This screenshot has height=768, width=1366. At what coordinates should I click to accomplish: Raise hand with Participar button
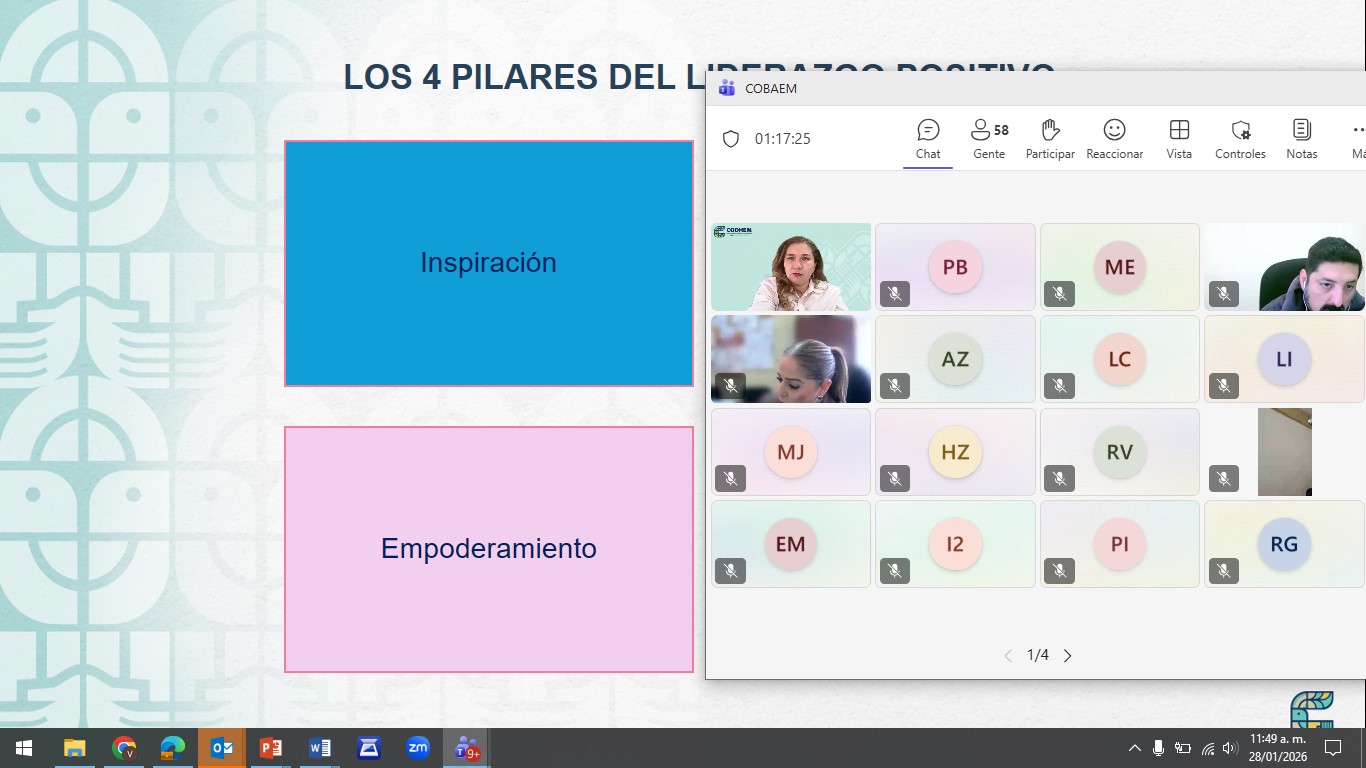tap(1050, 139)
